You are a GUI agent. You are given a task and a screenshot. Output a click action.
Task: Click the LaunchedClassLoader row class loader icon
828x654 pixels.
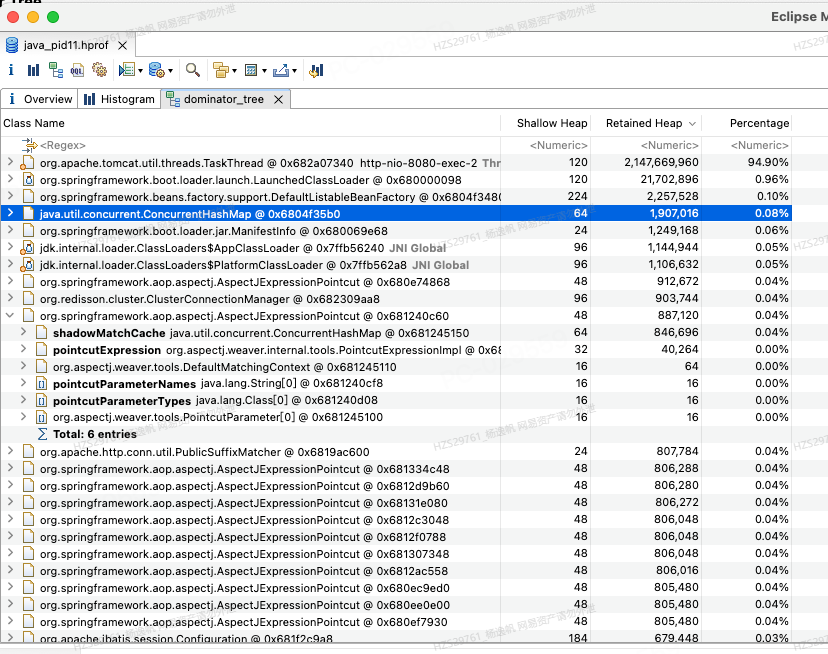click(29, 180)
